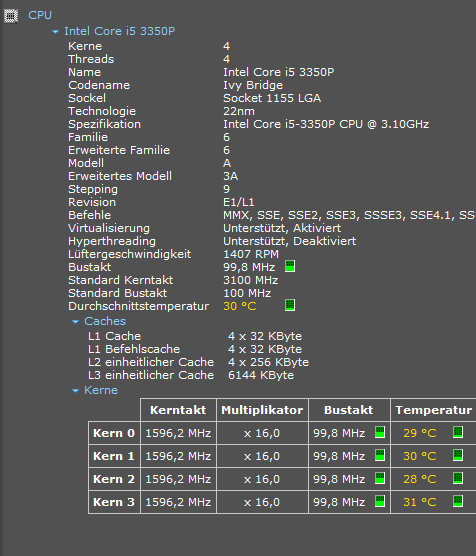Open the CPU section heading

point(40,15)
